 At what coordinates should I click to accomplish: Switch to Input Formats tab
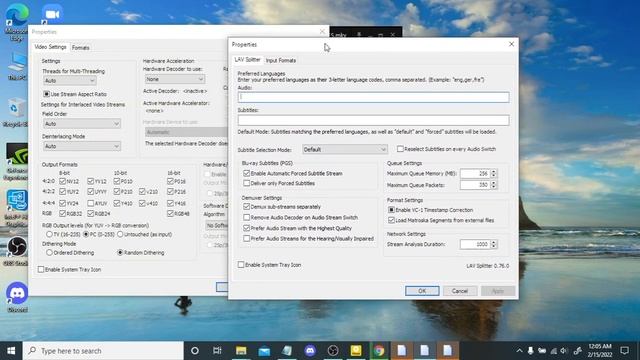pyautogui.click(x=281, y=60)
